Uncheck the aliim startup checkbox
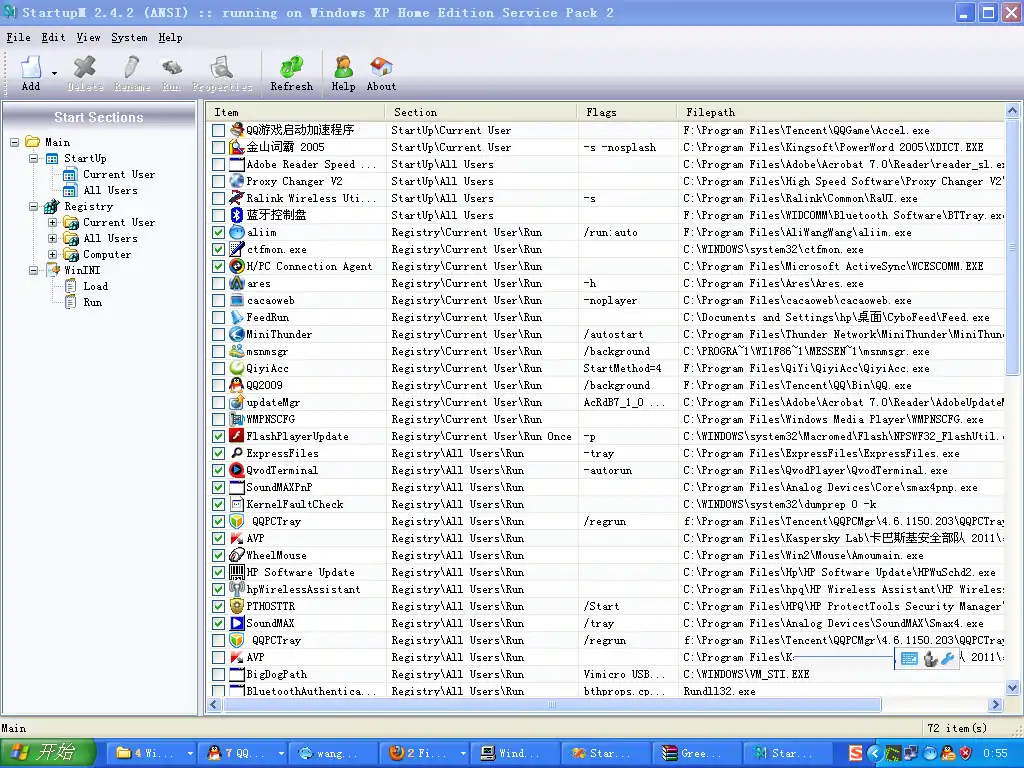This screenshot has width=1024, height=768. point(218,232)
